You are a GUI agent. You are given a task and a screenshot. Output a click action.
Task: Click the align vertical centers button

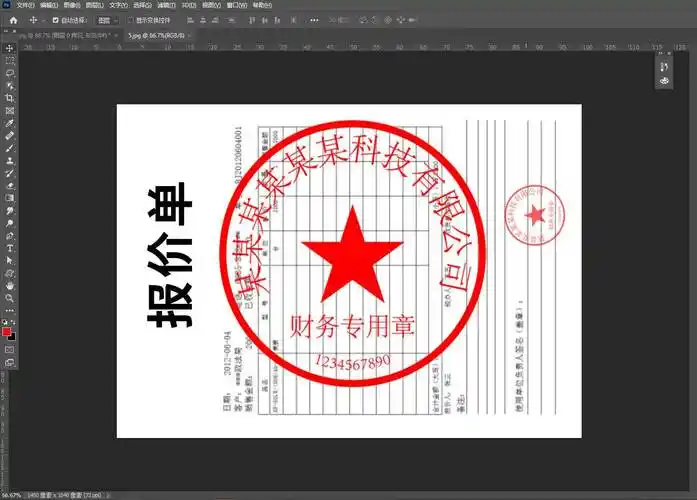tap(264, 20)
